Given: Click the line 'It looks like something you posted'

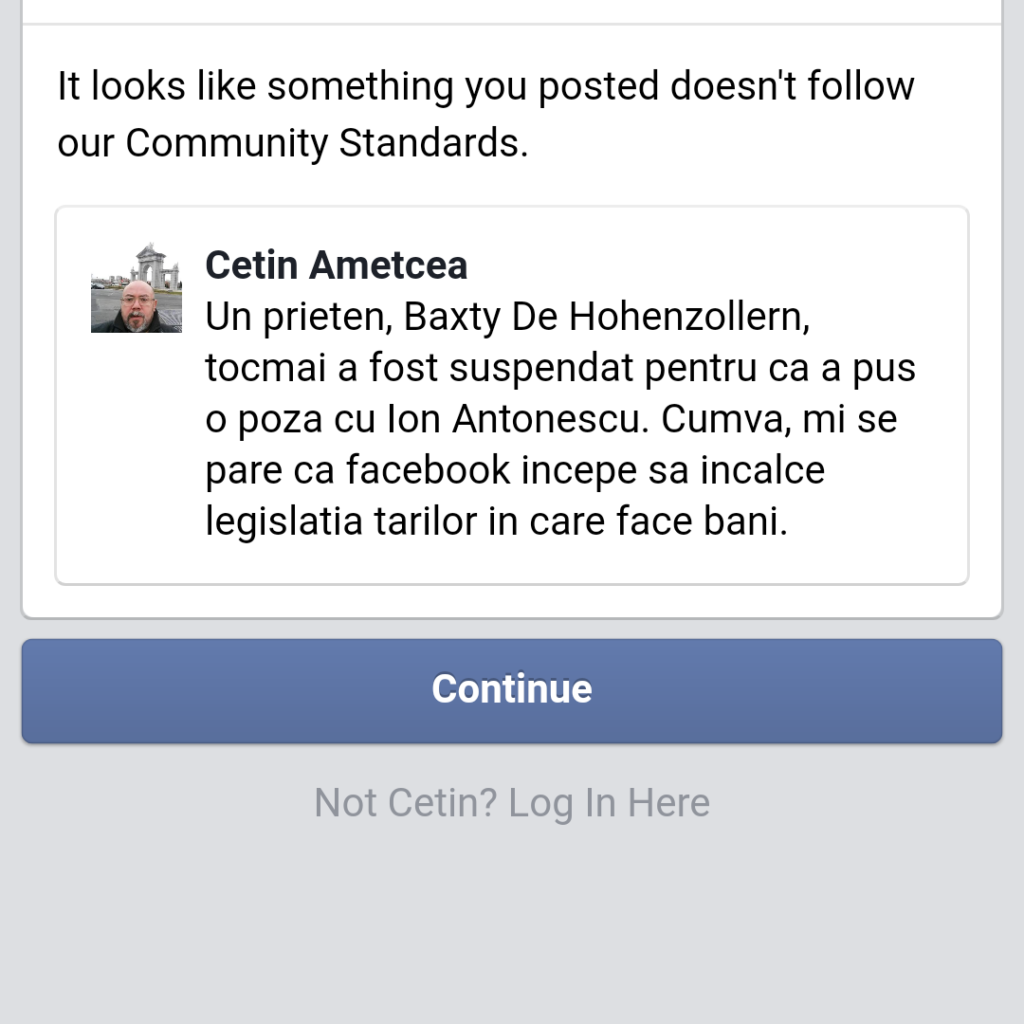Looking at the screenshot, I should [360, 87].
